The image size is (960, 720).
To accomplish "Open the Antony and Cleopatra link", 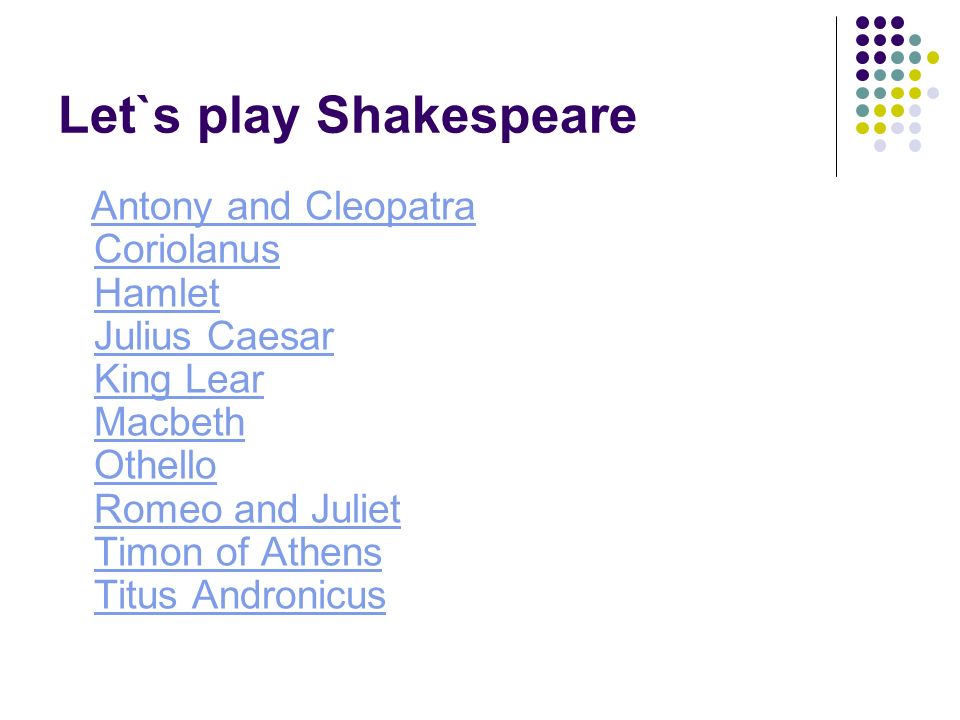I will click(283, 206).
